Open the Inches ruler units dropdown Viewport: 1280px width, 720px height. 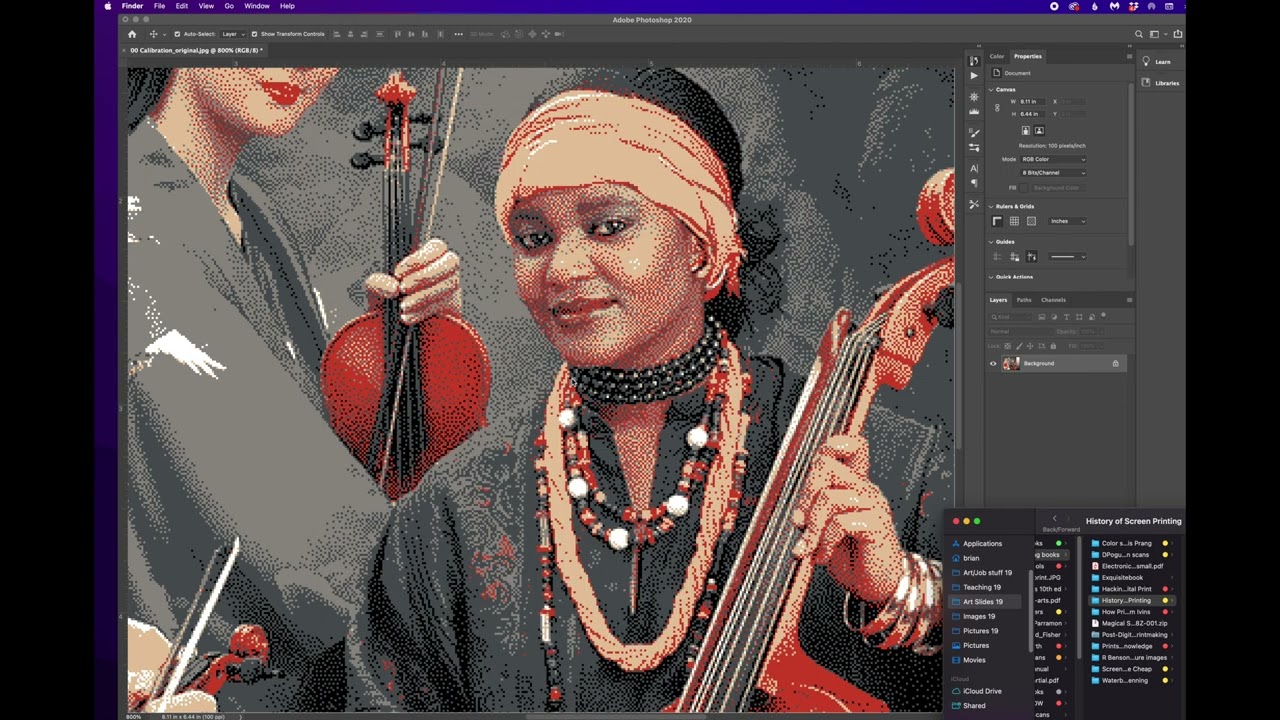pos(1067,221)
